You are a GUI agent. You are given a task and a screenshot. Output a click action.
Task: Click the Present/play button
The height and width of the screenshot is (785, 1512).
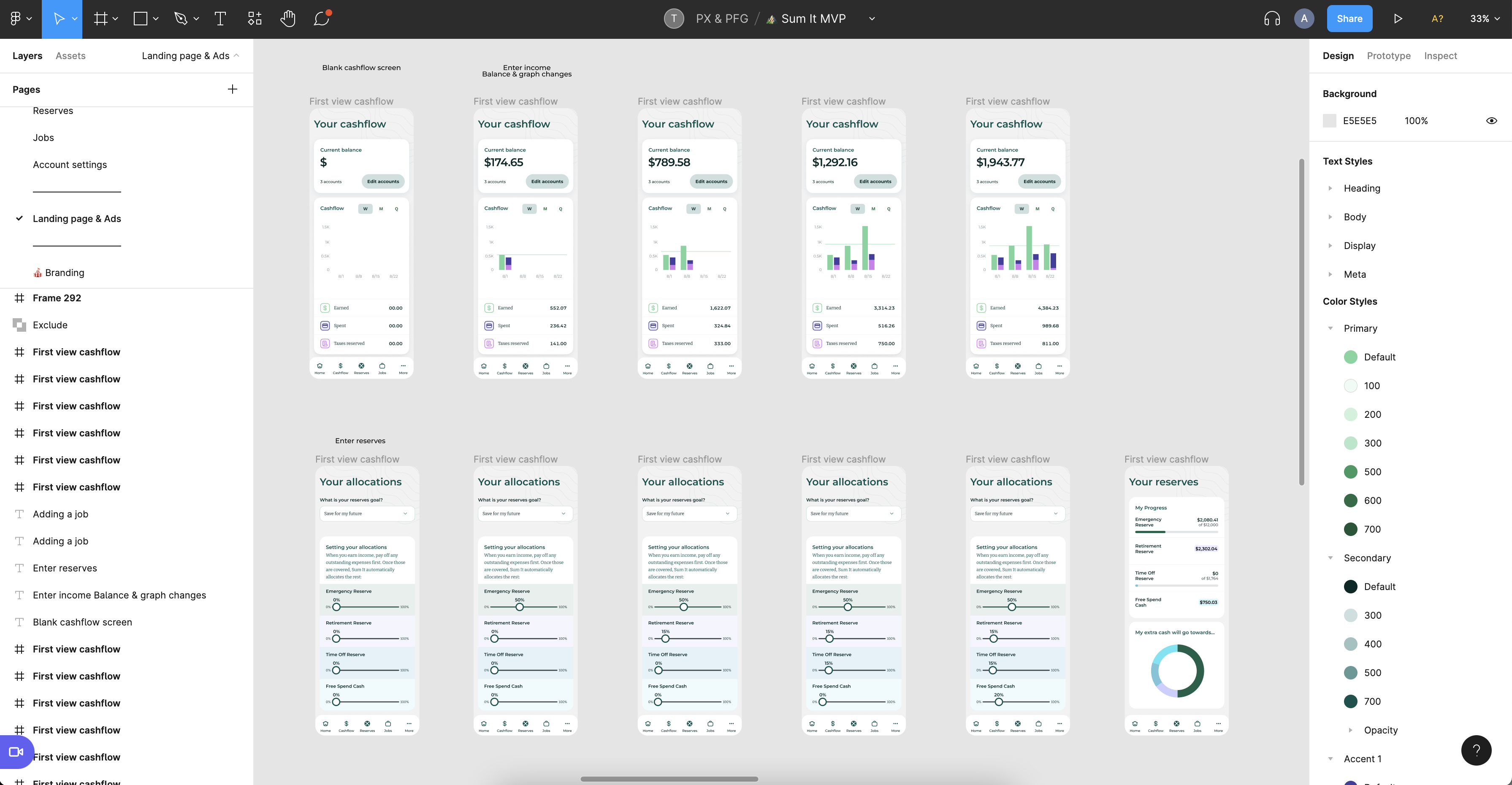1397,18
